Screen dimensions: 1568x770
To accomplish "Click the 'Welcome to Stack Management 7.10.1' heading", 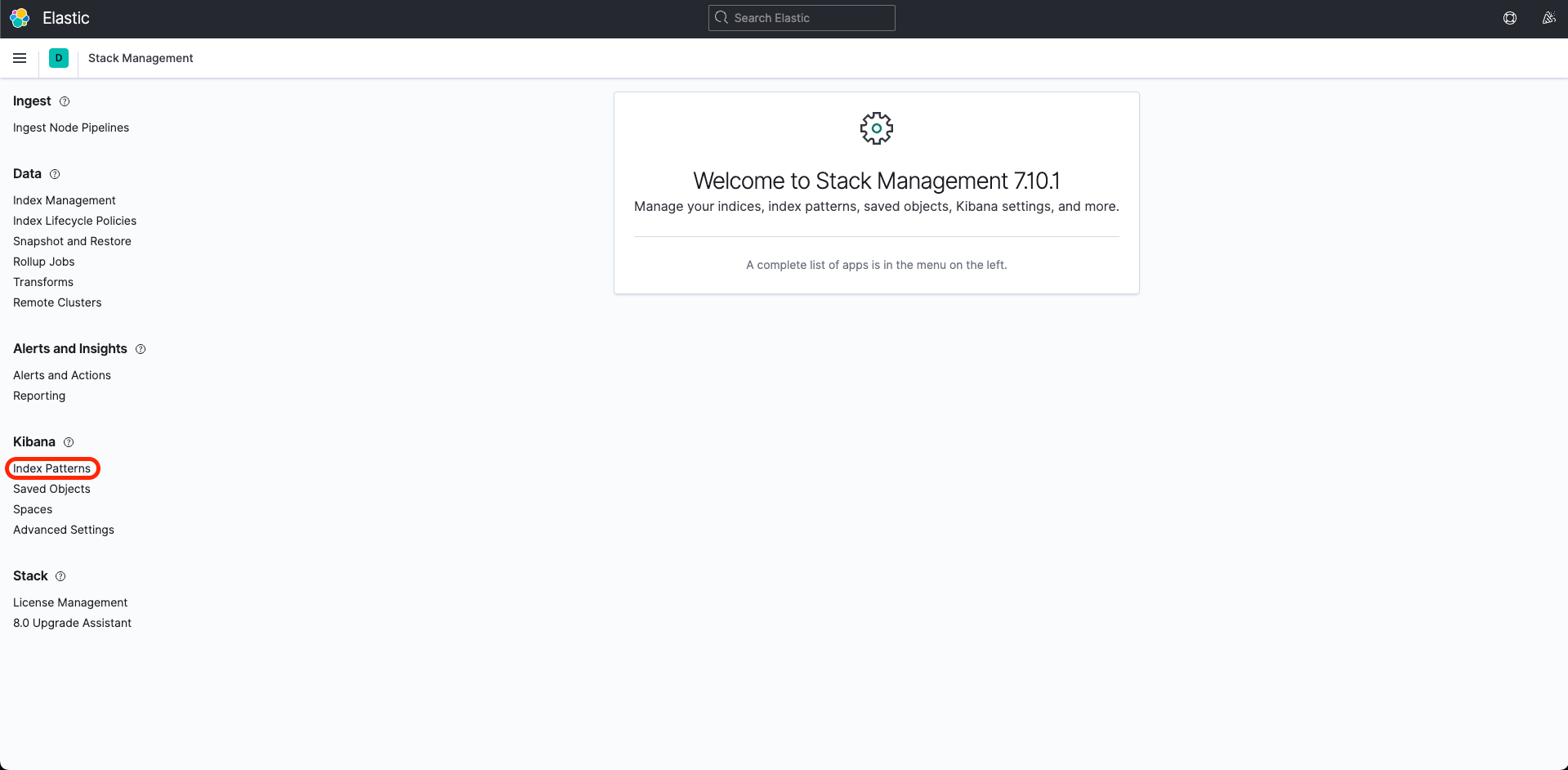I will point(877,181).
